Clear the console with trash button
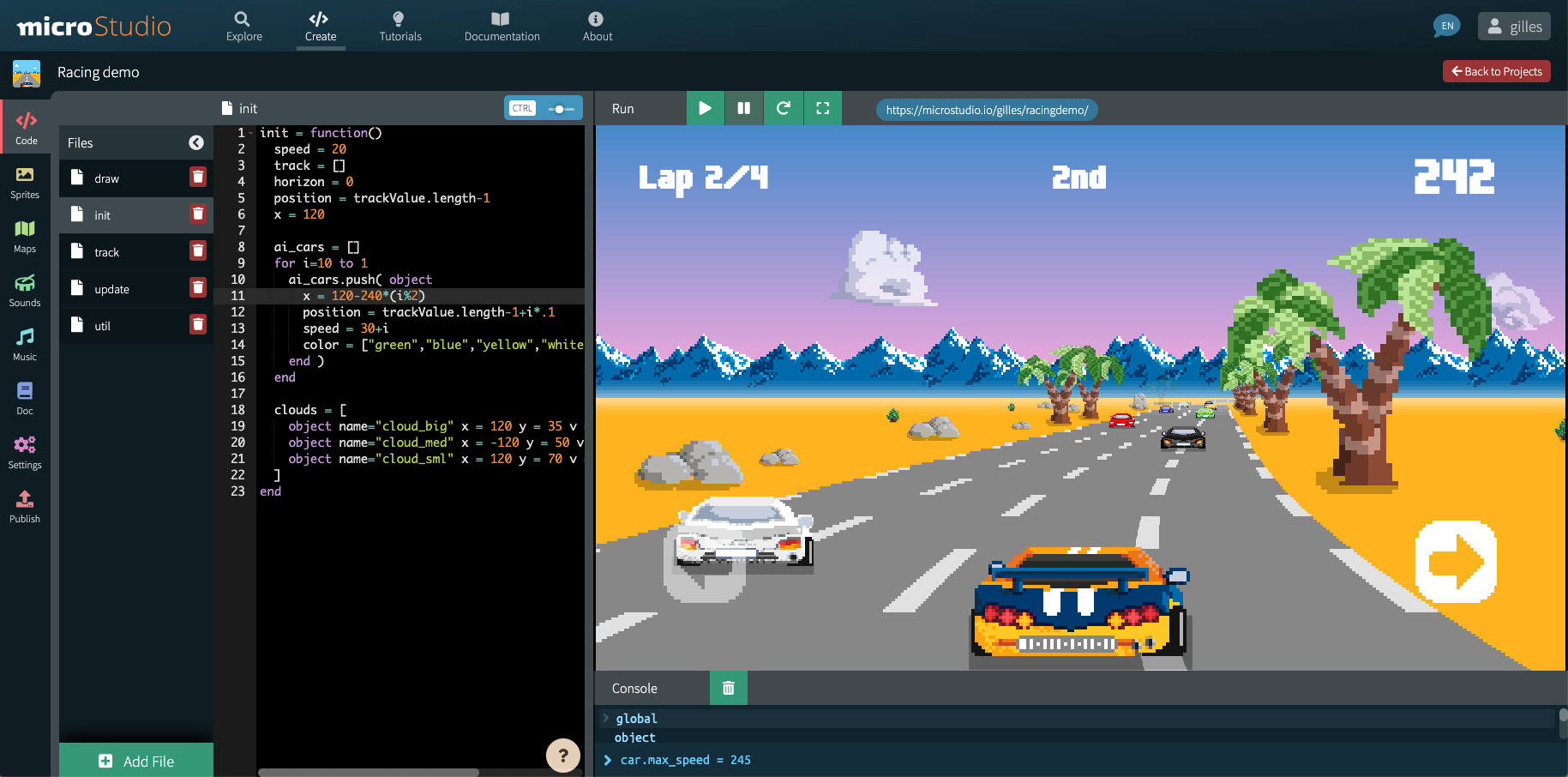Viewport: 1568px width, 777px height. click(x=728, y=688)
